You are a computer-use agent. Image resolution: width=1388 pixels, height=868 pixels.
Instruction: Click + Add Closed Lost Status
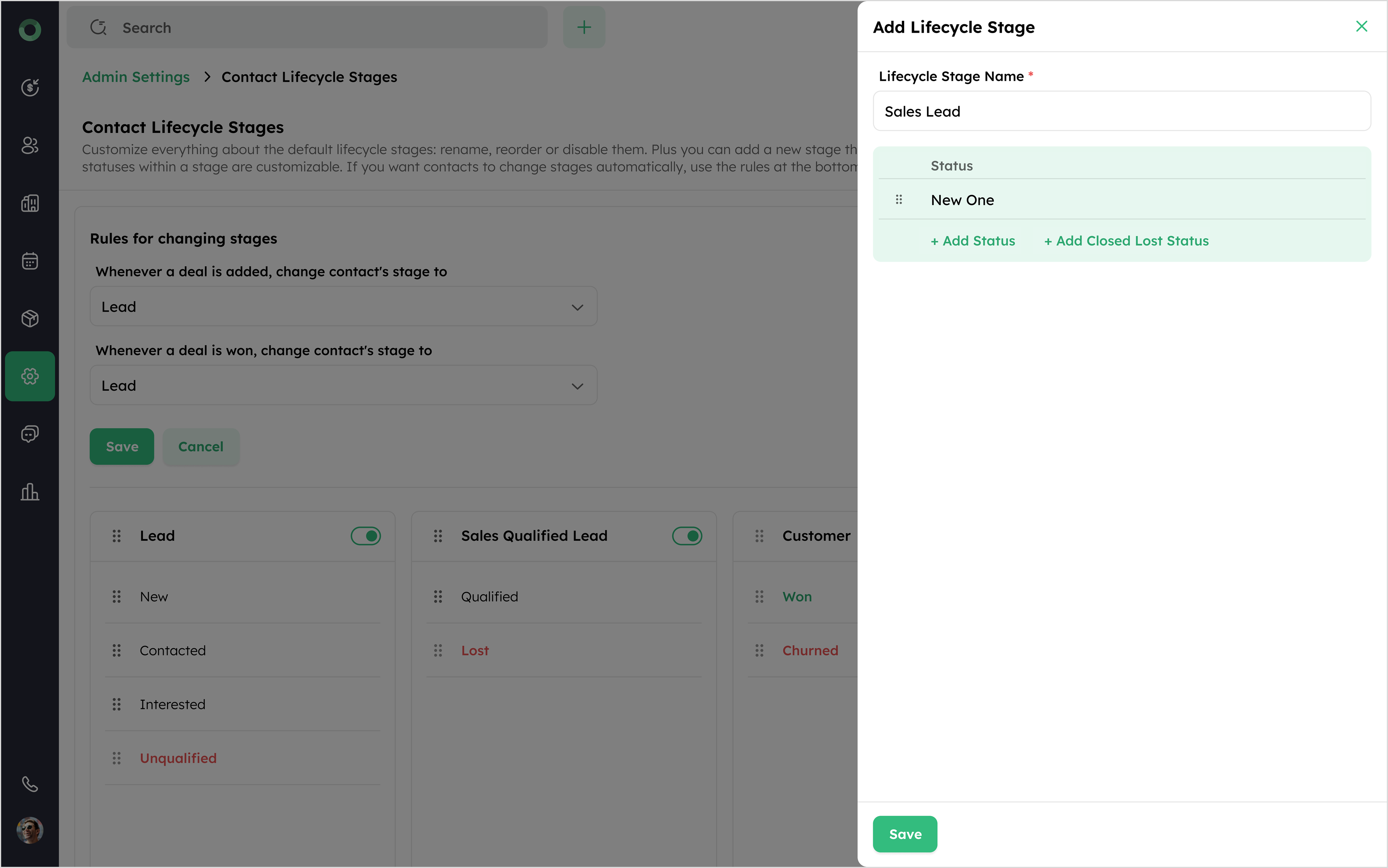pyautogui.click(x=1126, y=241)
